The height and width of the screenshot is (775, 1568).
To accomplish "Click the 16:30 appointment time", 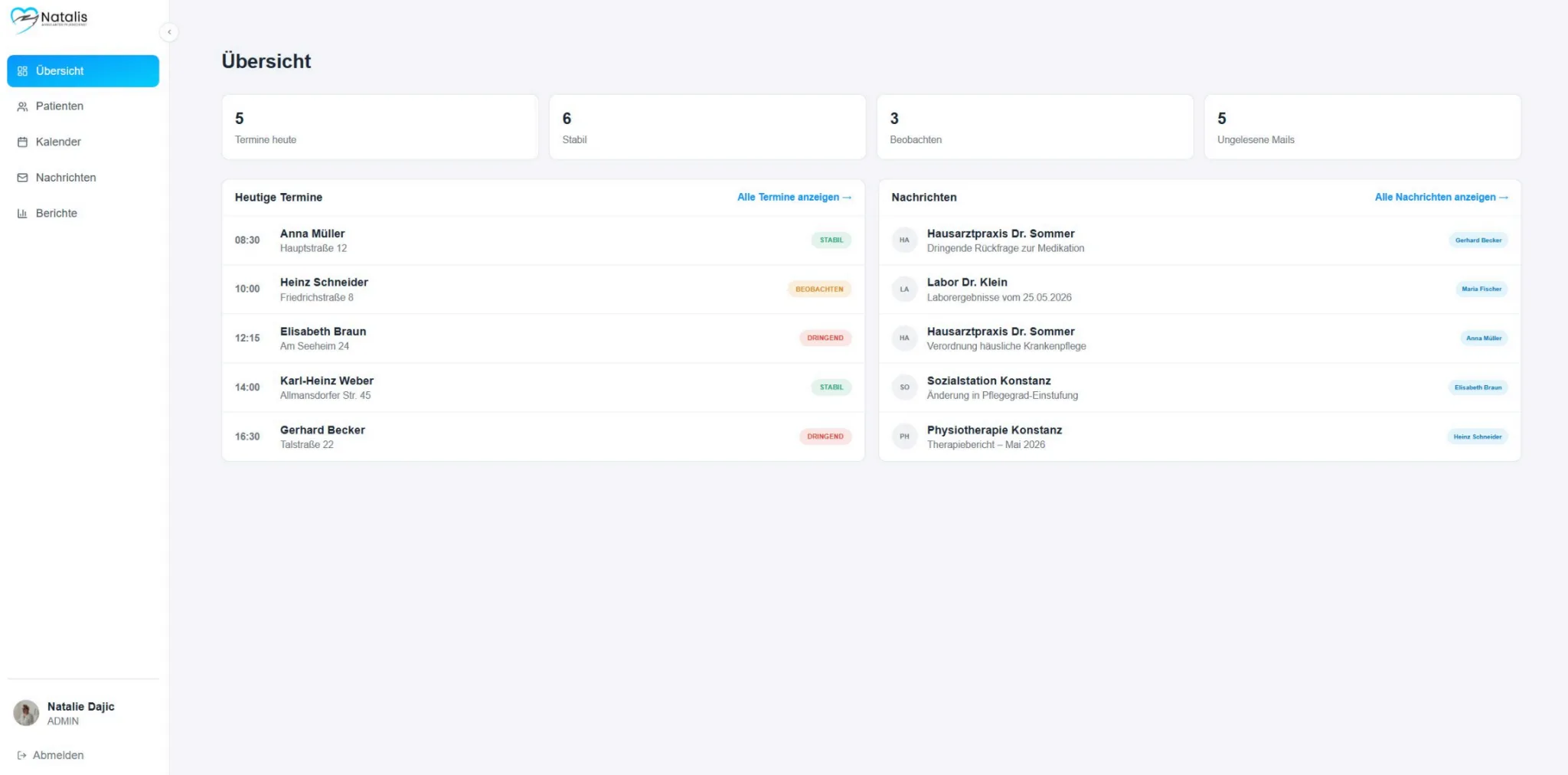I will [x=247, y=437].
